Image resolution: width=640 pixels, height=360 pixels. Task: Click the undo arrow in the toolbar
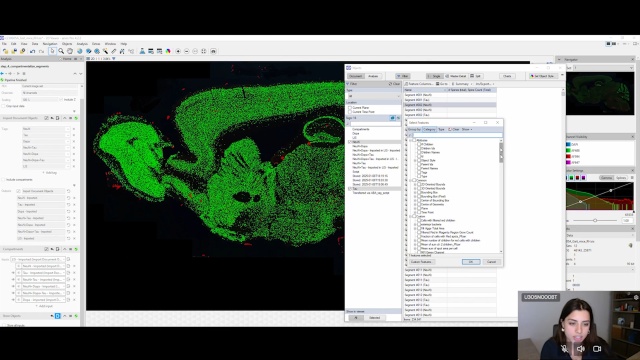(x=33, y=51)
